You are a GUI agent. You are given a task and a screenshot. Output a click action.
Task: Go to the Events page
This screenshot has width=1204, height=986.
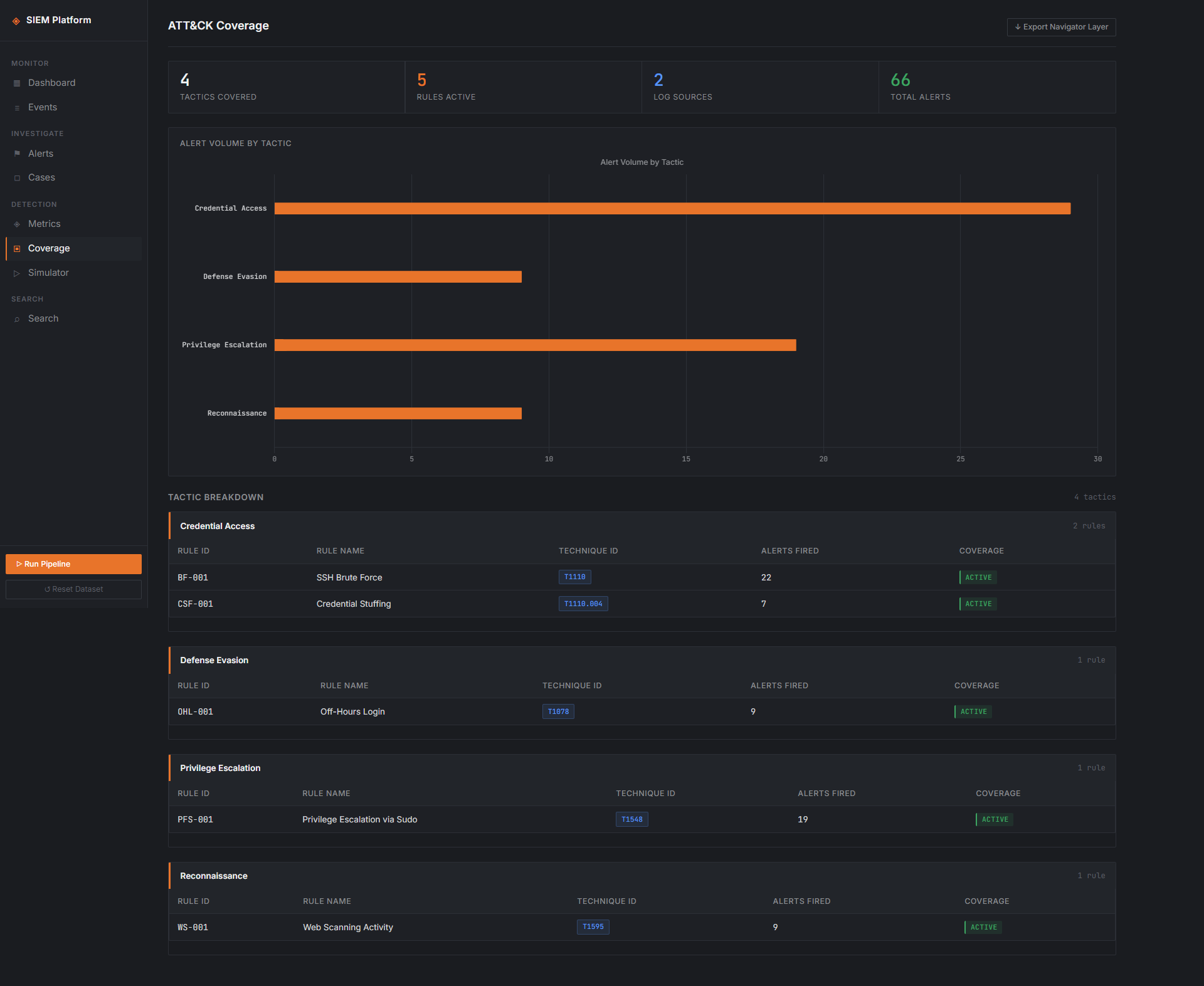(73, 107)
